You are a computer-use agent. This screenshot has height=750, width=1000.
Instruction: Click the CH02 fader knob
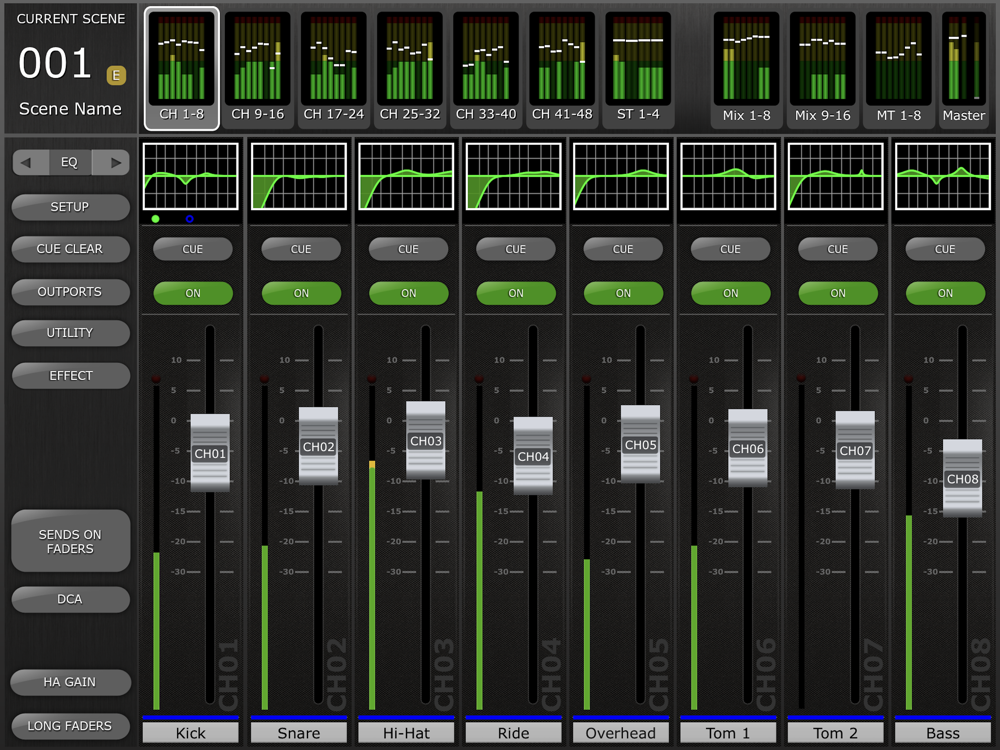318,446
